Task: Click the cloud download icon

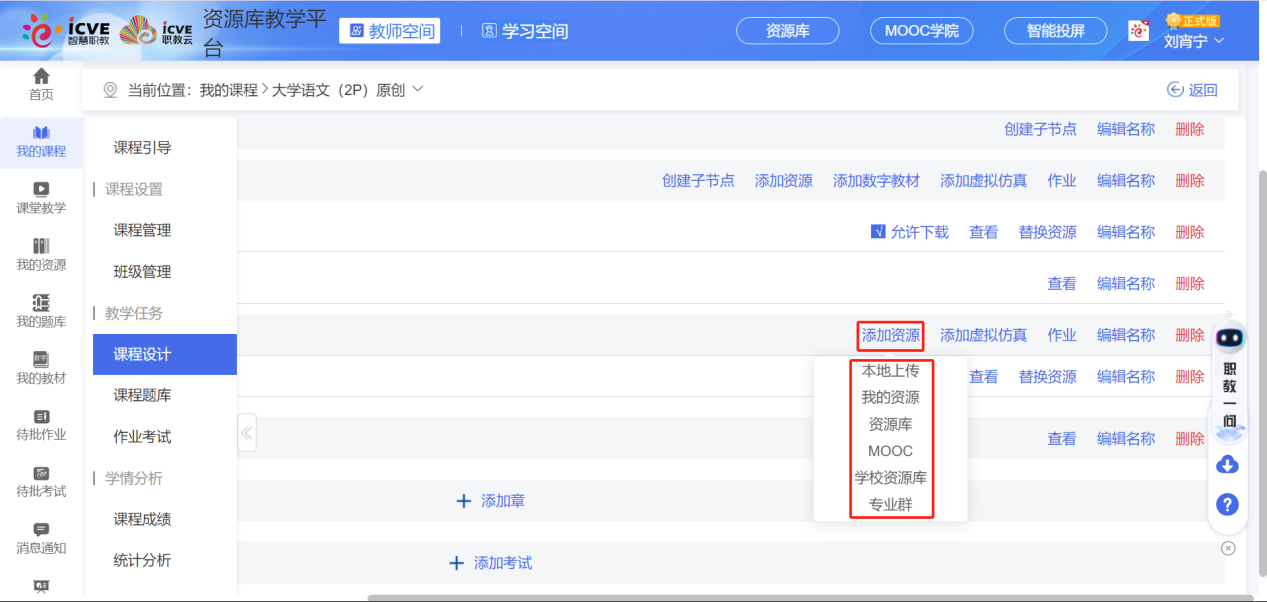Action: (1227, 465)
